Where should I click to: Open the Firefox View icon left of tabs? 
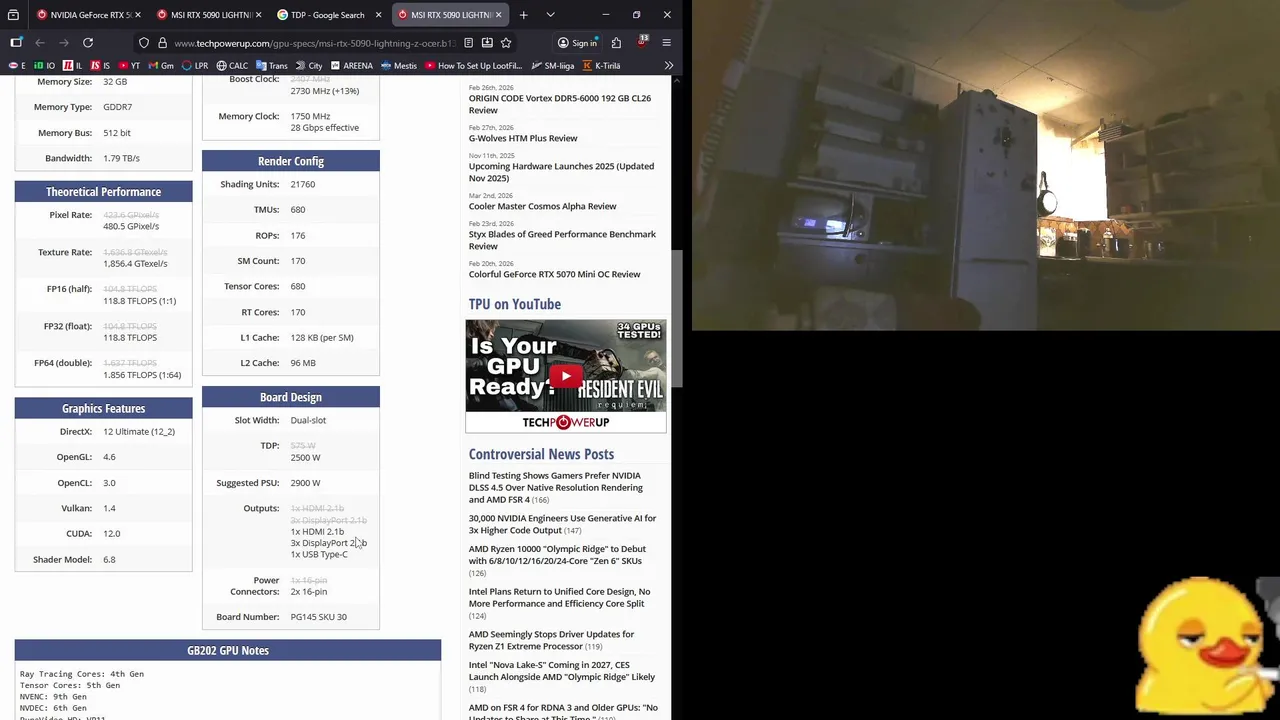(x=13, y=15)
